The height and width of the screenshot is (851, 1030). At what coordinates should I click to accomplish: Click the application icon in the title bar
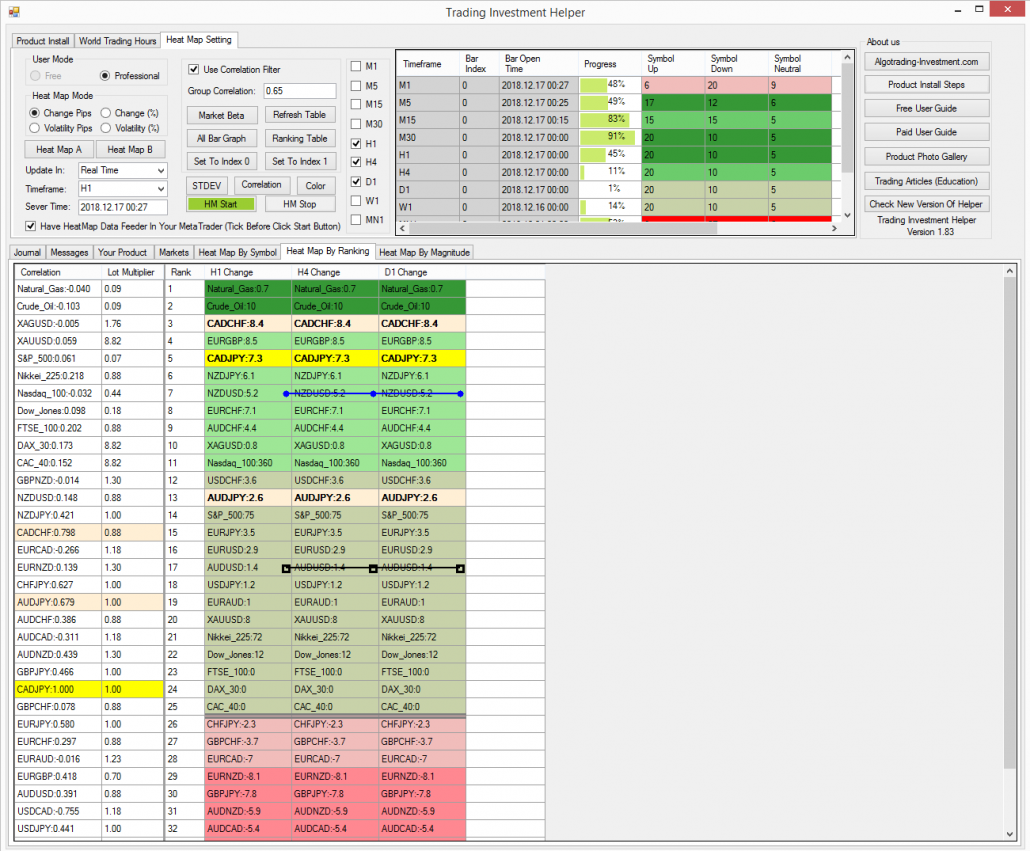(x=13, y=12)
